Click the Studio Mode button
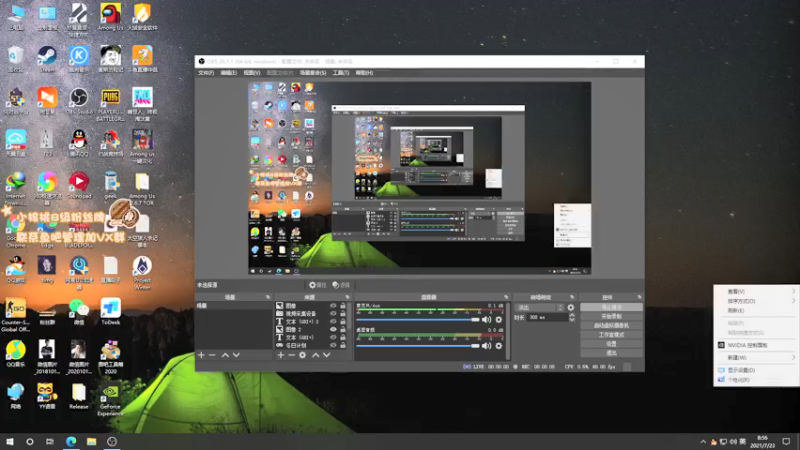Image resolution: width=800 pixels, height=450 pixels. [611, 335]
